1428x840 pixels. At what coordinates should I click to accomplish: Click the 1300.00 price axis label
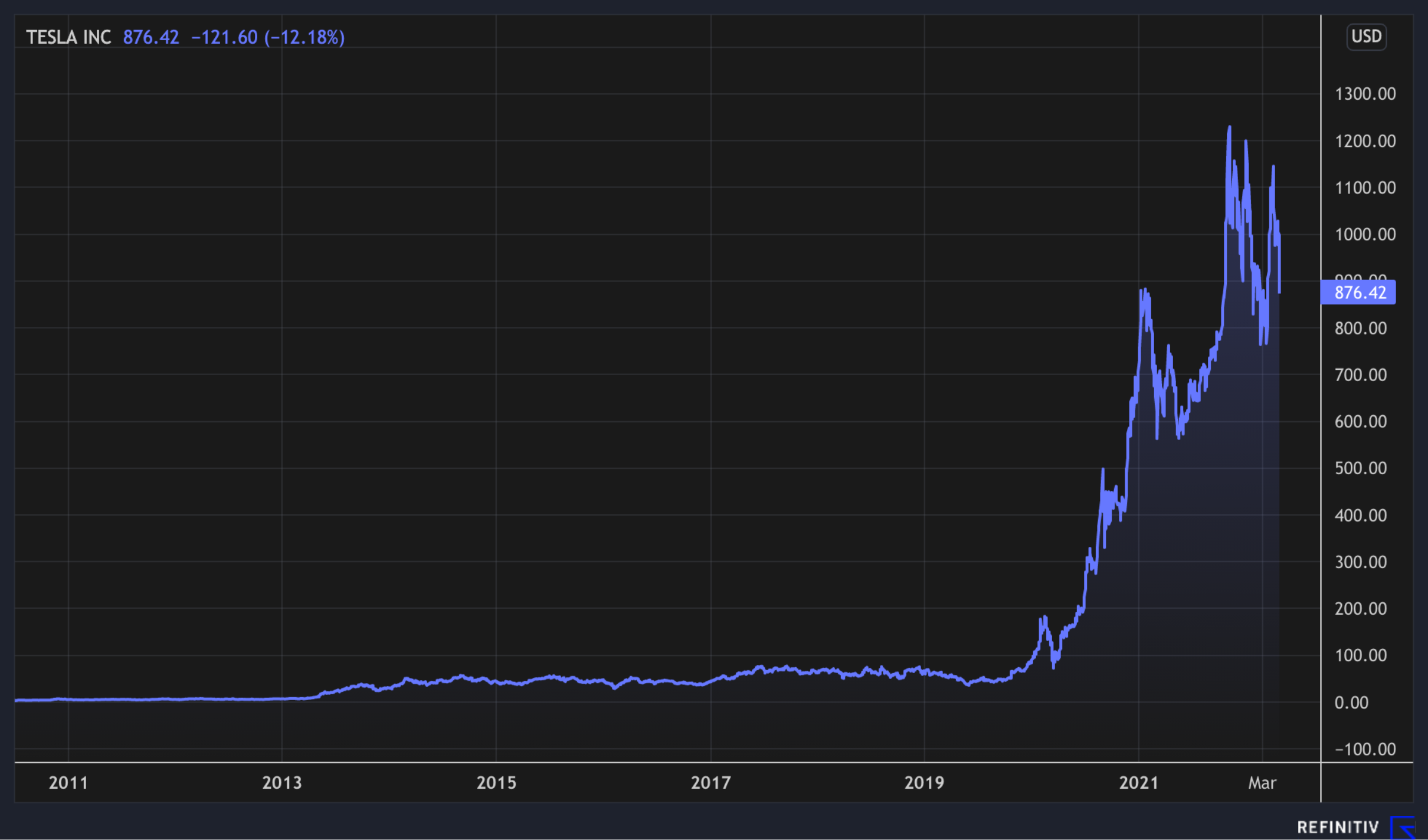coord(1365,94)
